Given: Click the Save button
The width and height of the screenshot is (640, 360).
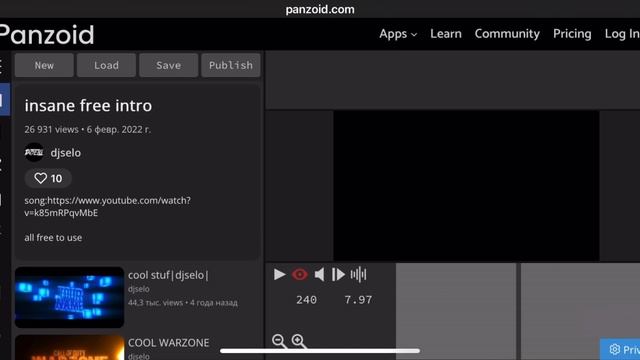Looking at the screenshot, I should click(168, 65).
